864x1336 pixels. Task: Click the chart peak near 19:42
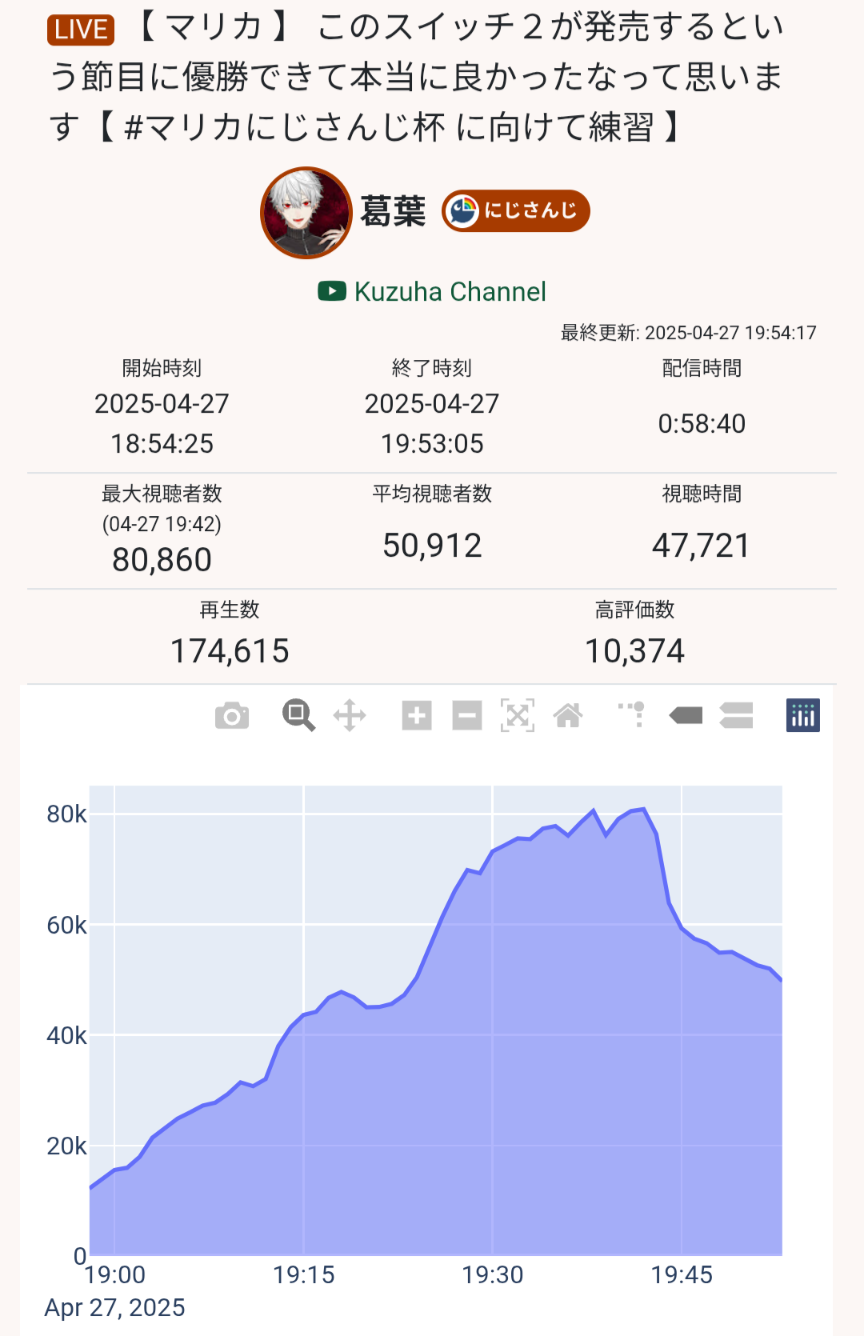point(643,809)
